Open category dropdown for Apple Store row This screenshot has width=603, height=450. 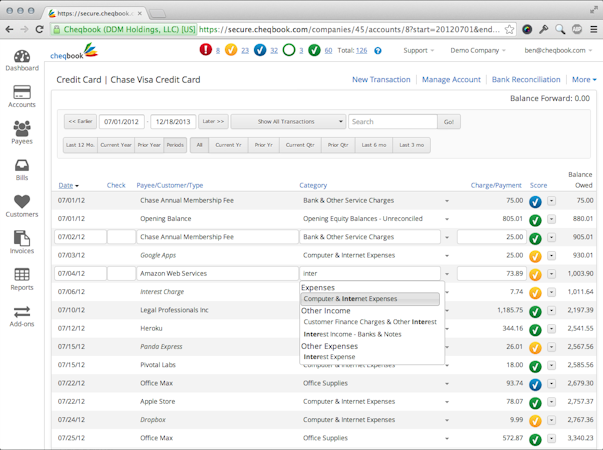(447, 402)
